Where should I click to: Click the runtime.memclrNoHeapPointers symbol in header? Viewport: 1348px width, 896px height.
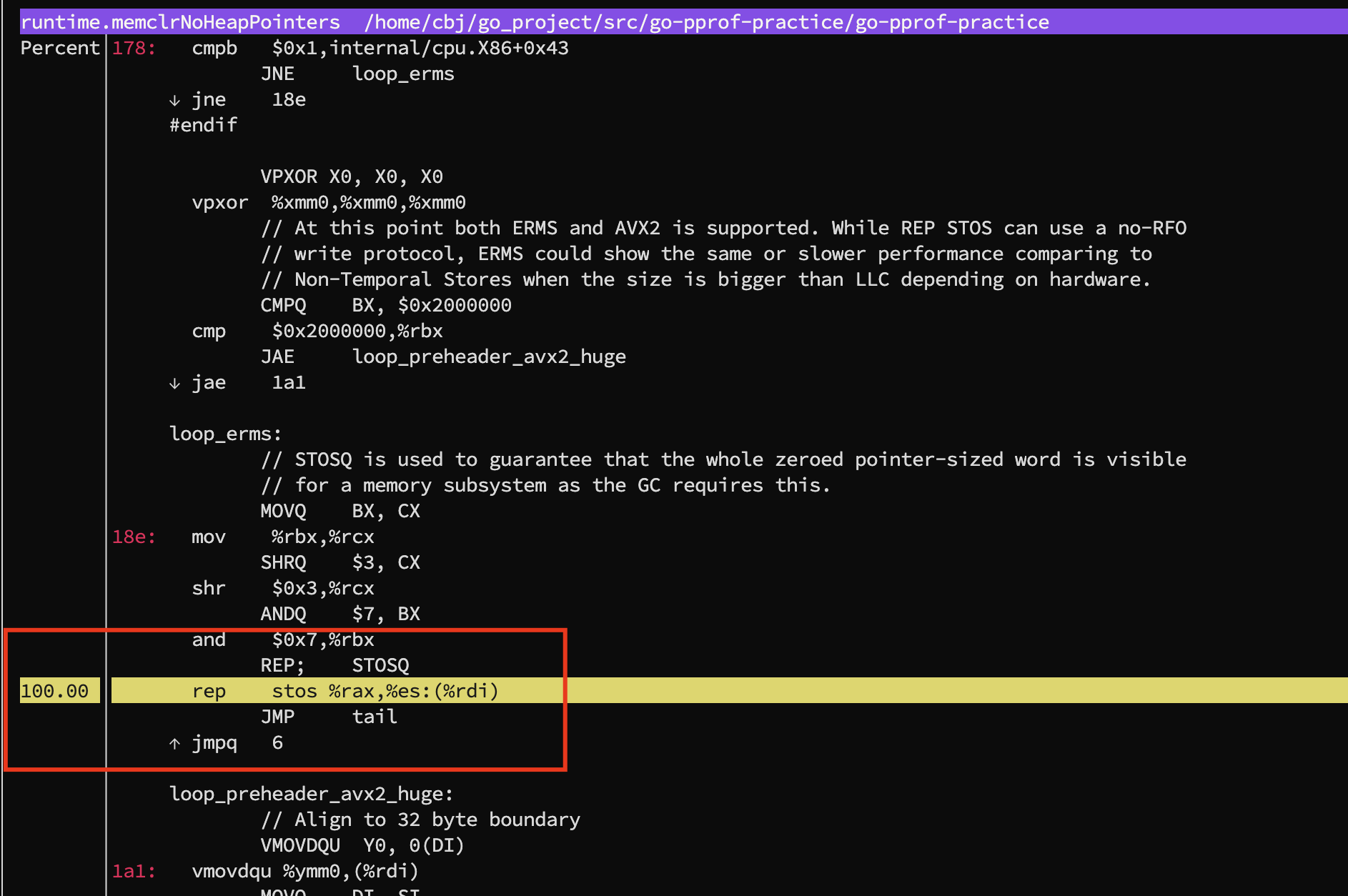pos(180,22)
